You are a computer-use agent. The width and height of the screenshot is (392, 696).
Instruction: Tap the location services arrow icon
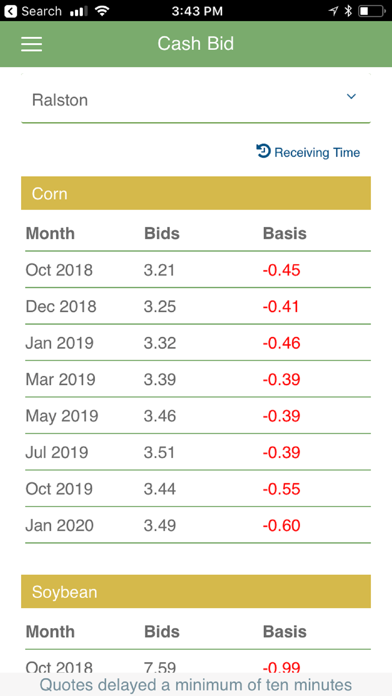[333, 11]
